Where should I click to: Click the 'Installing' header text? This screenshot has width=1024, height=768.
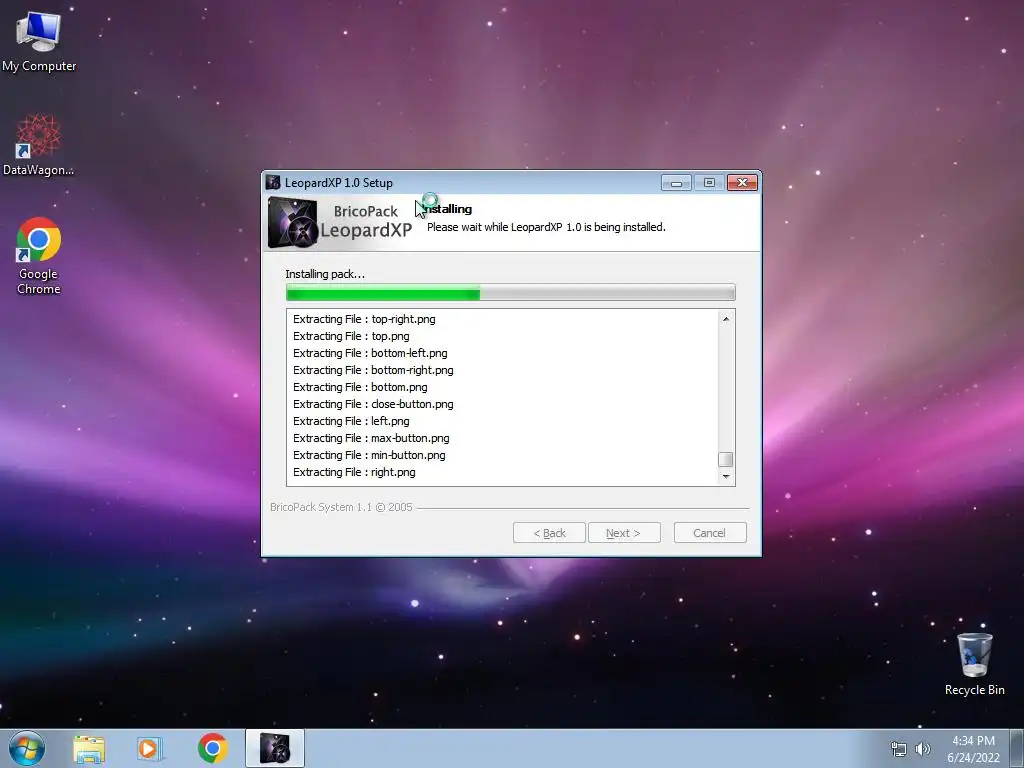click(448, 209)
